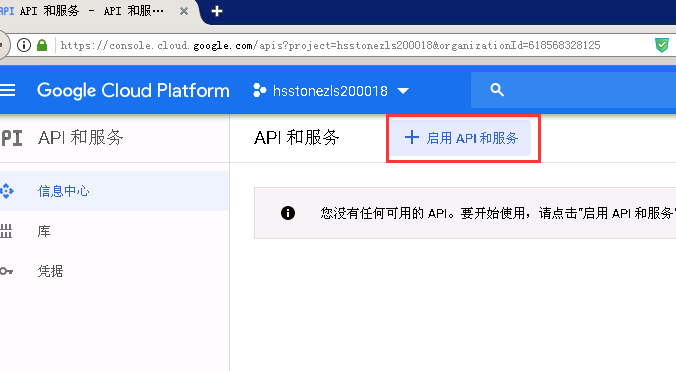This screenshot has width=676, height=371.
Task: Click the 凭据 key icon
Action: point(6,271)
